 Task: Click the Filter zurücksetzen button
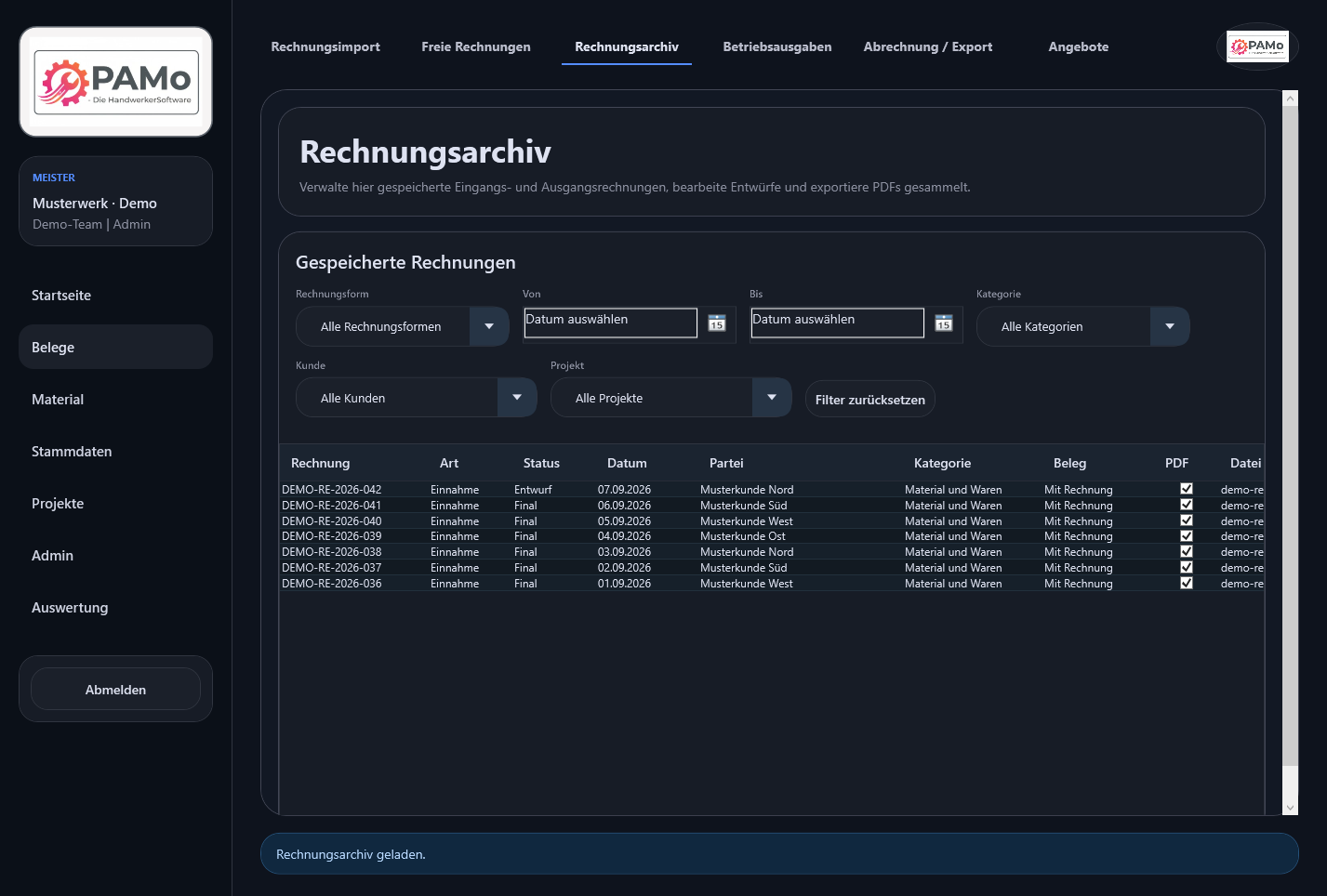coord(870,400)
